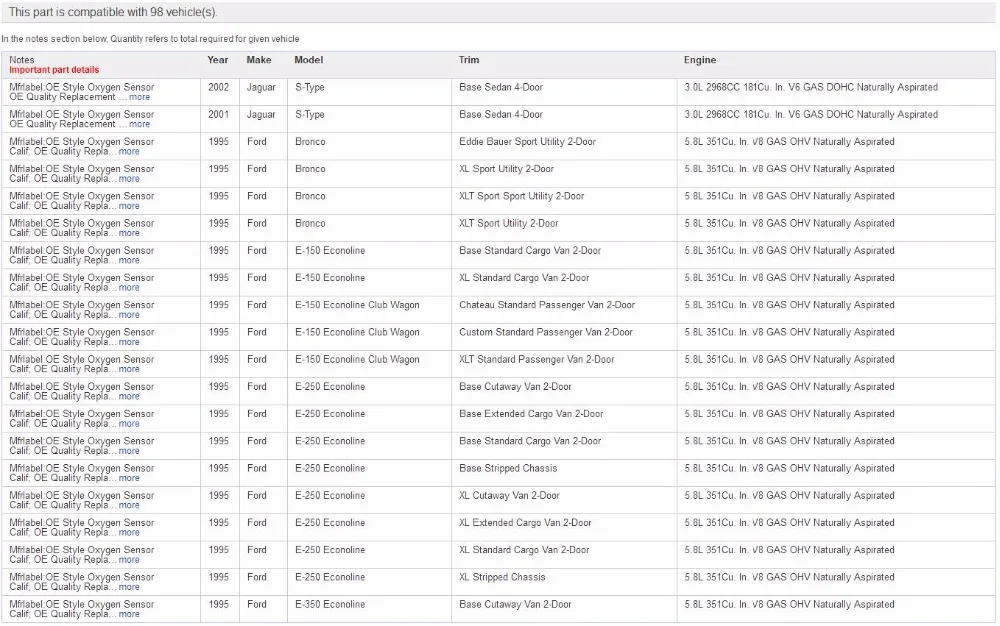Click 'XL Extended Cargo Van 2-Door' trim
The image size is (1000, 626).
pyautogui.click(x=525, y=523)
